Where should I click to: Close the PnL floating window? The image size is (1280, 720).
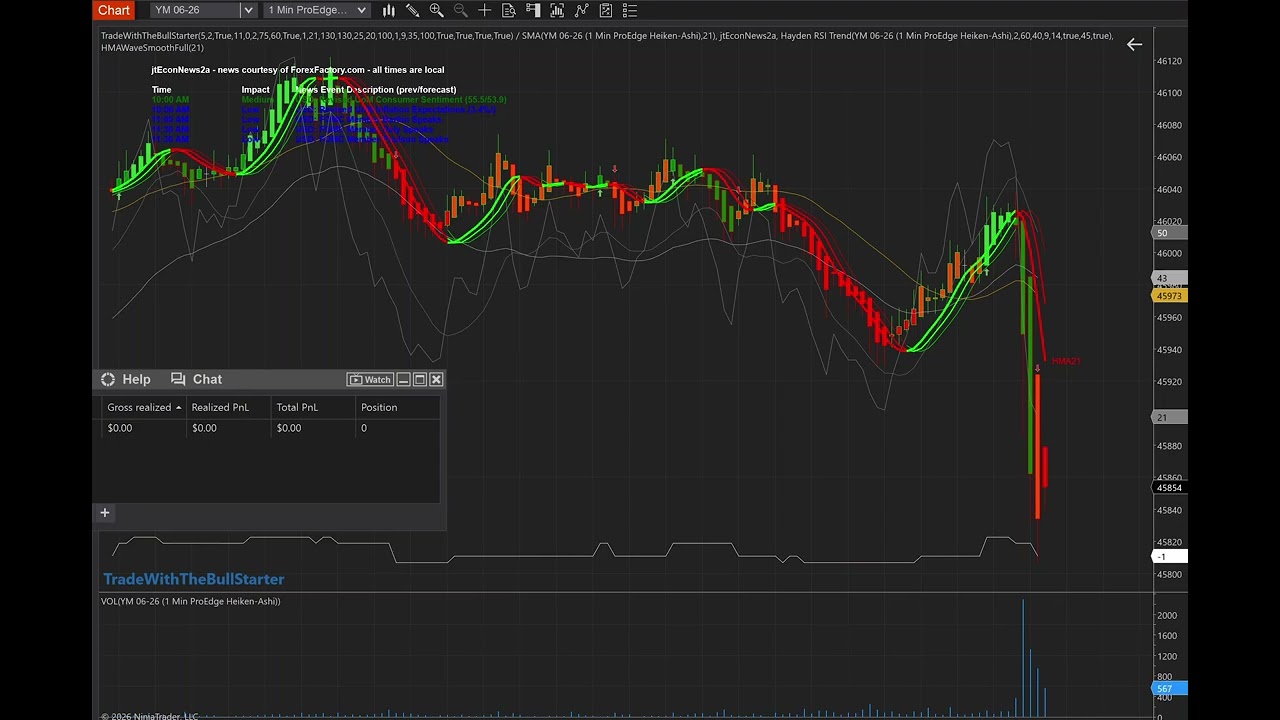436,379
